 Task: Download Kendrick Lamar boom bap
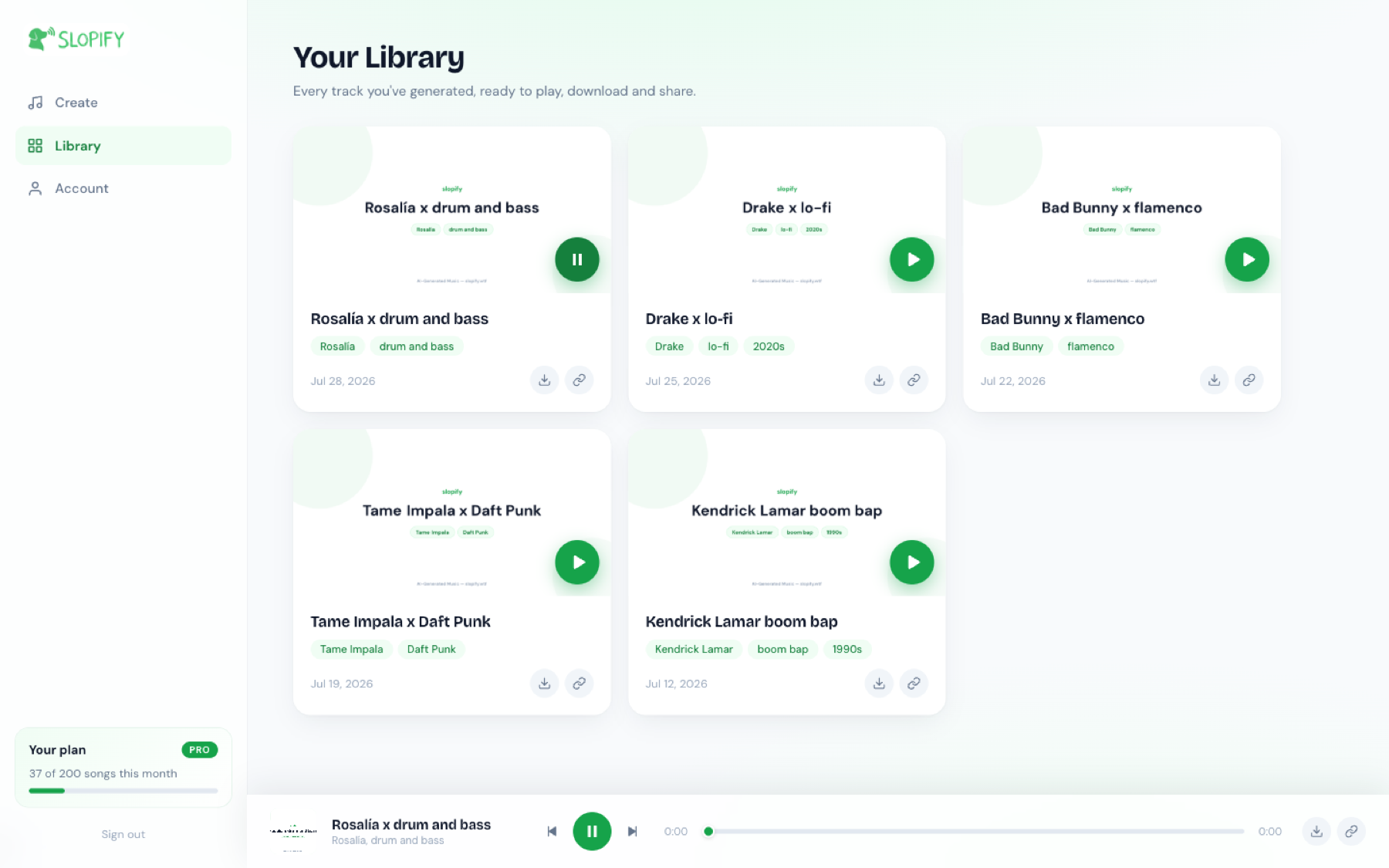coord(879,684)
